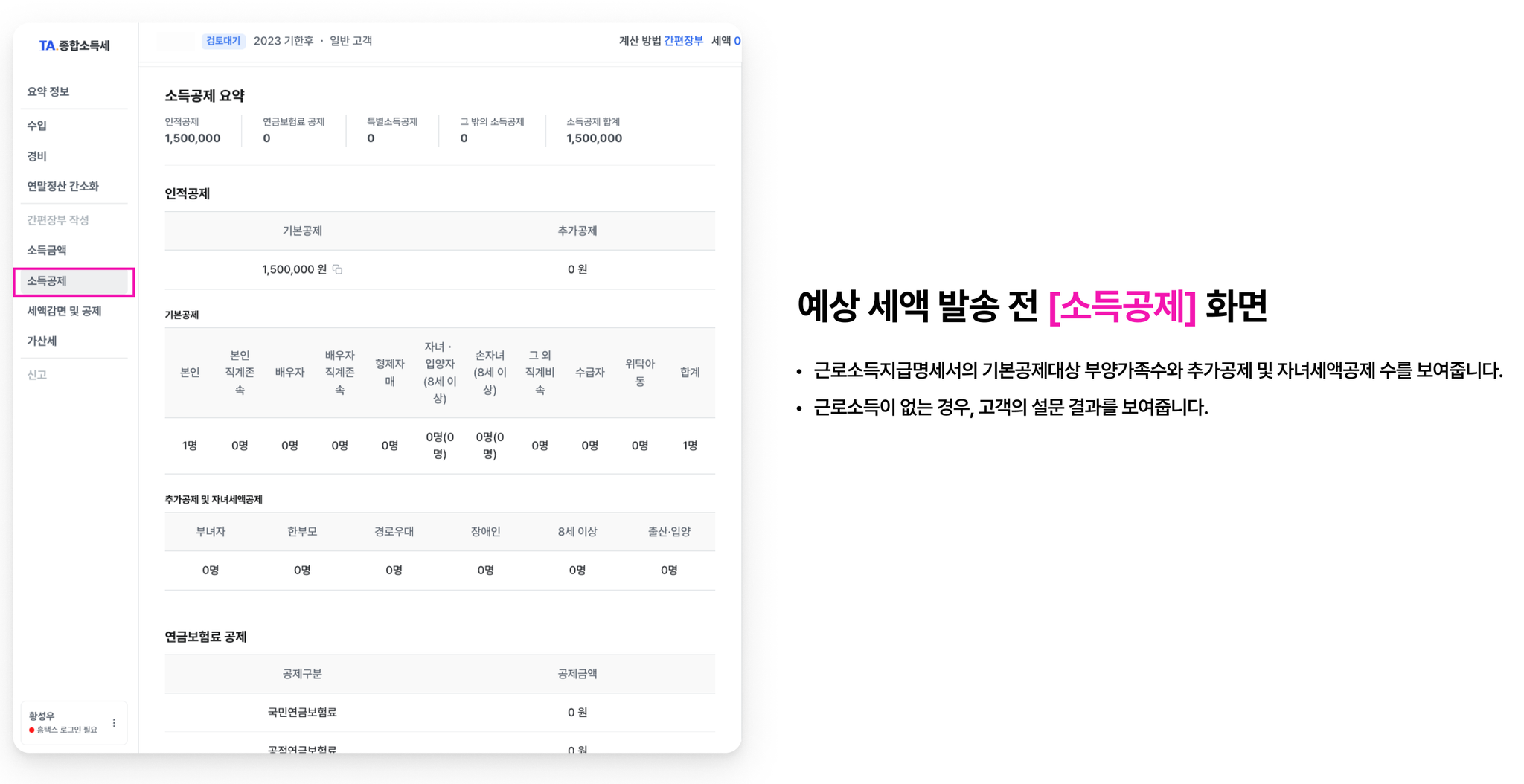Click the 연금보험료 공제 section heading
This screenshot has height=784, width=1524.
[x=205, y=637]
